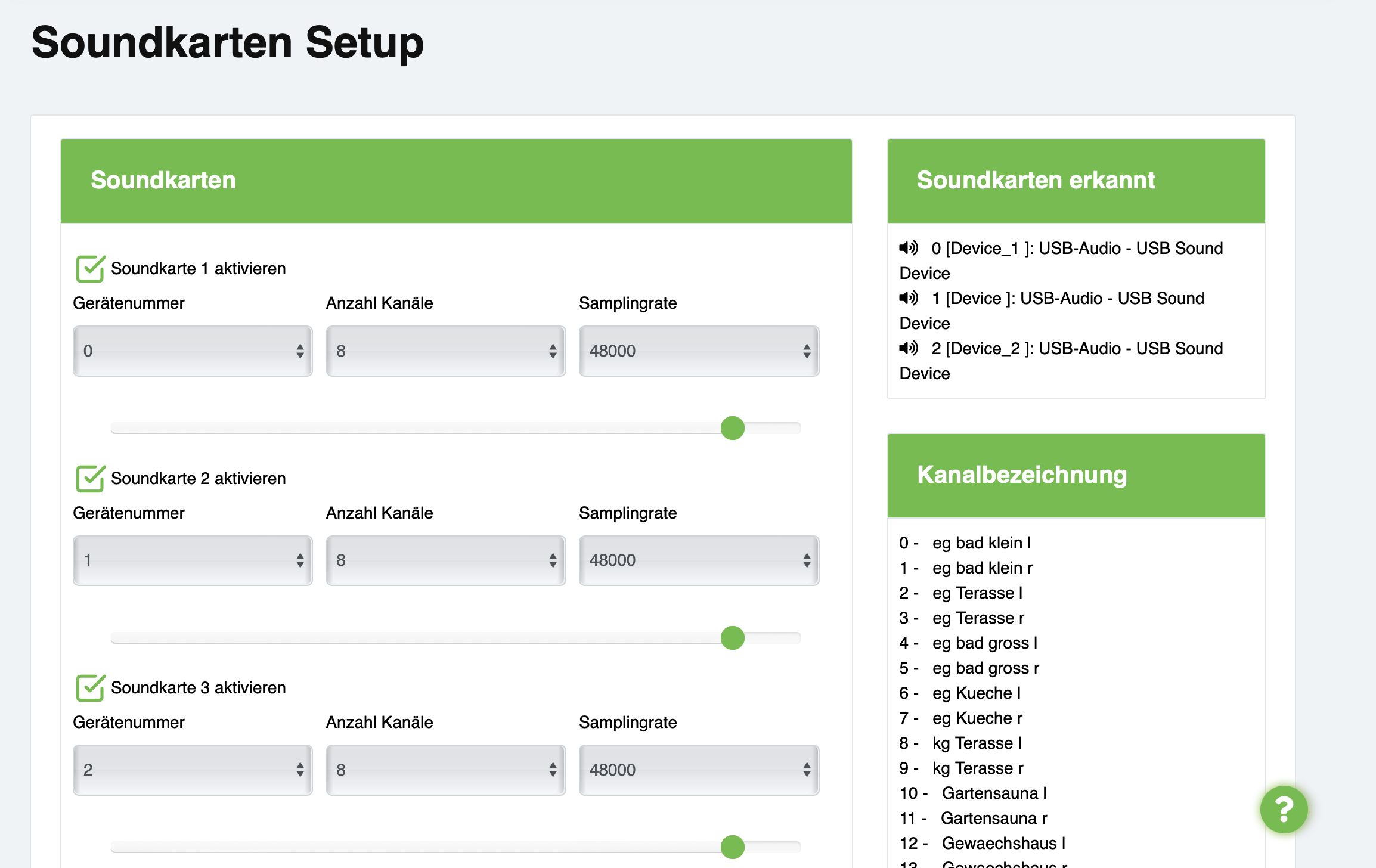Open Soundkarte 2 Gerätenummer dropdown
The width and height of the screenshot is (1376, 868).
tap(193, 560)
